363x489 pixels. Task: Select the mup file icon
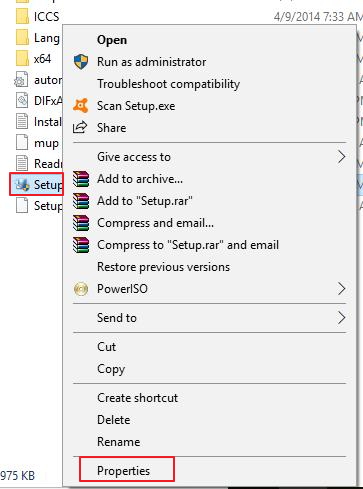click(22, 143)
